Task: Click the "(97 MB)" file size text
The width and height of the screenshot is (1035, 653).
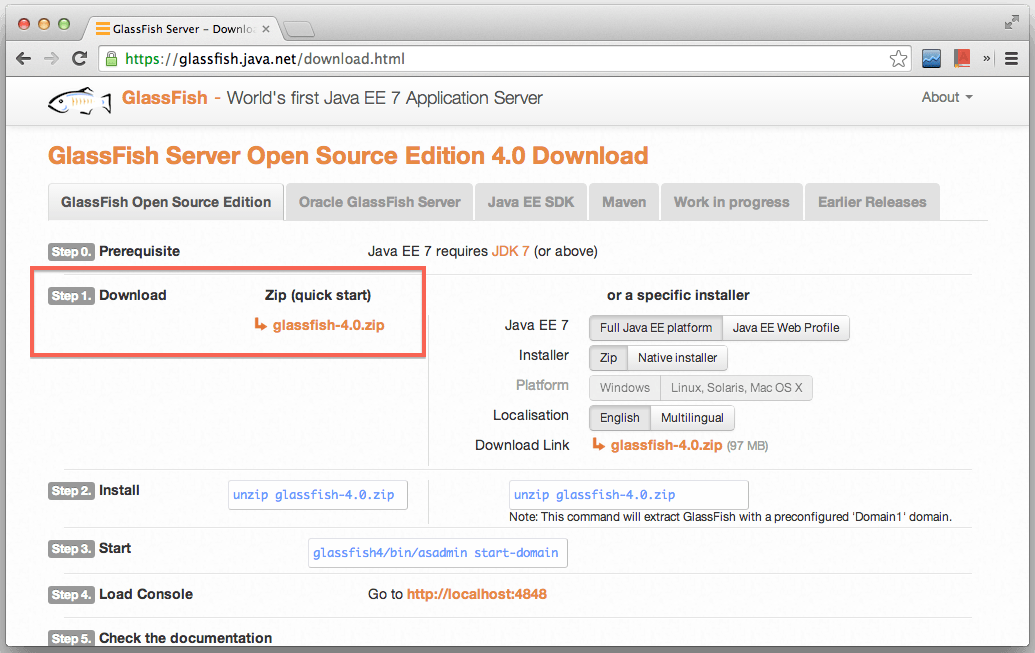Action: coord(747,446)
